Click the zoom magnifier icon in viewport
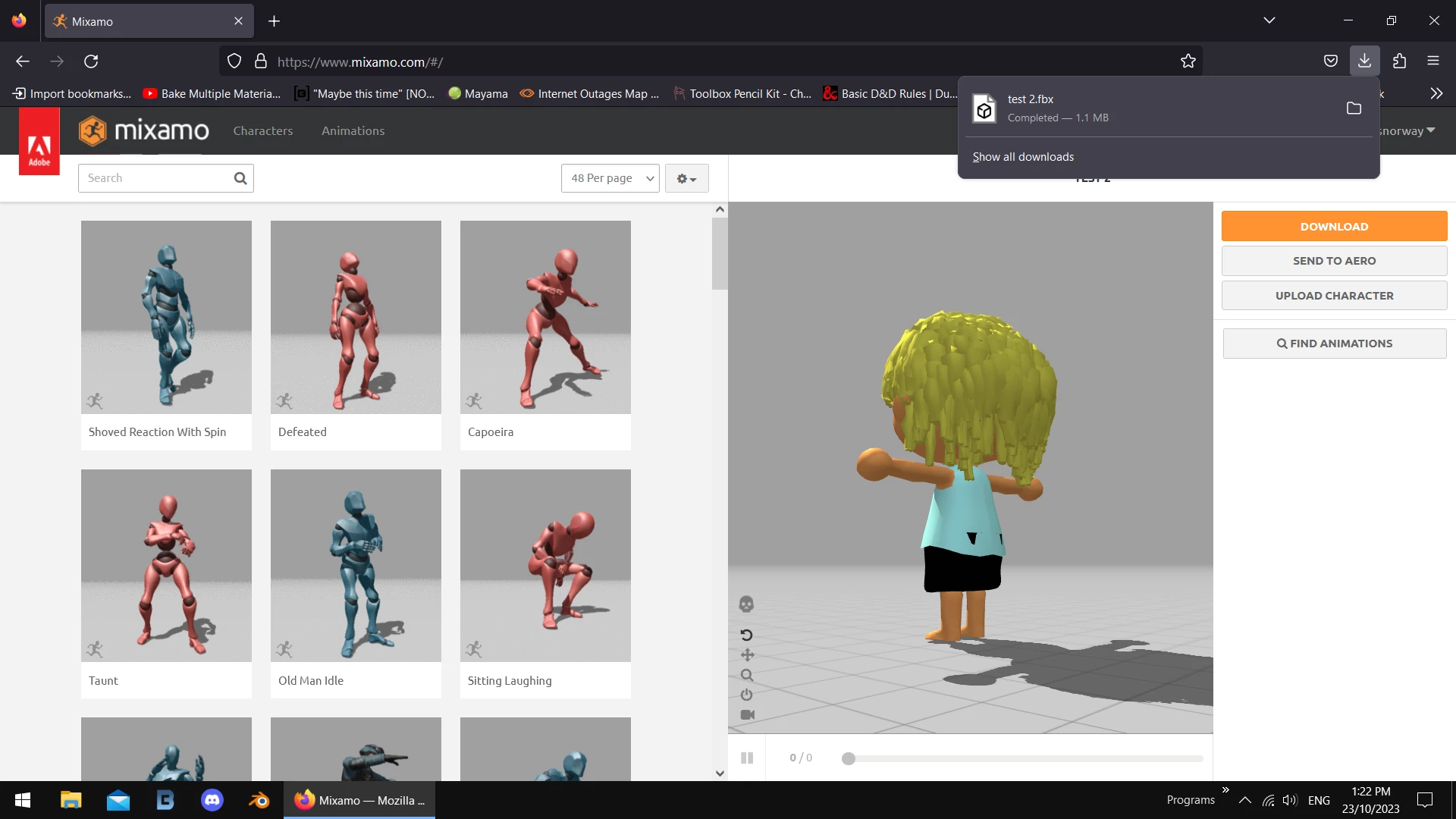Viewport: 1456px width, 819px height. 747,675
